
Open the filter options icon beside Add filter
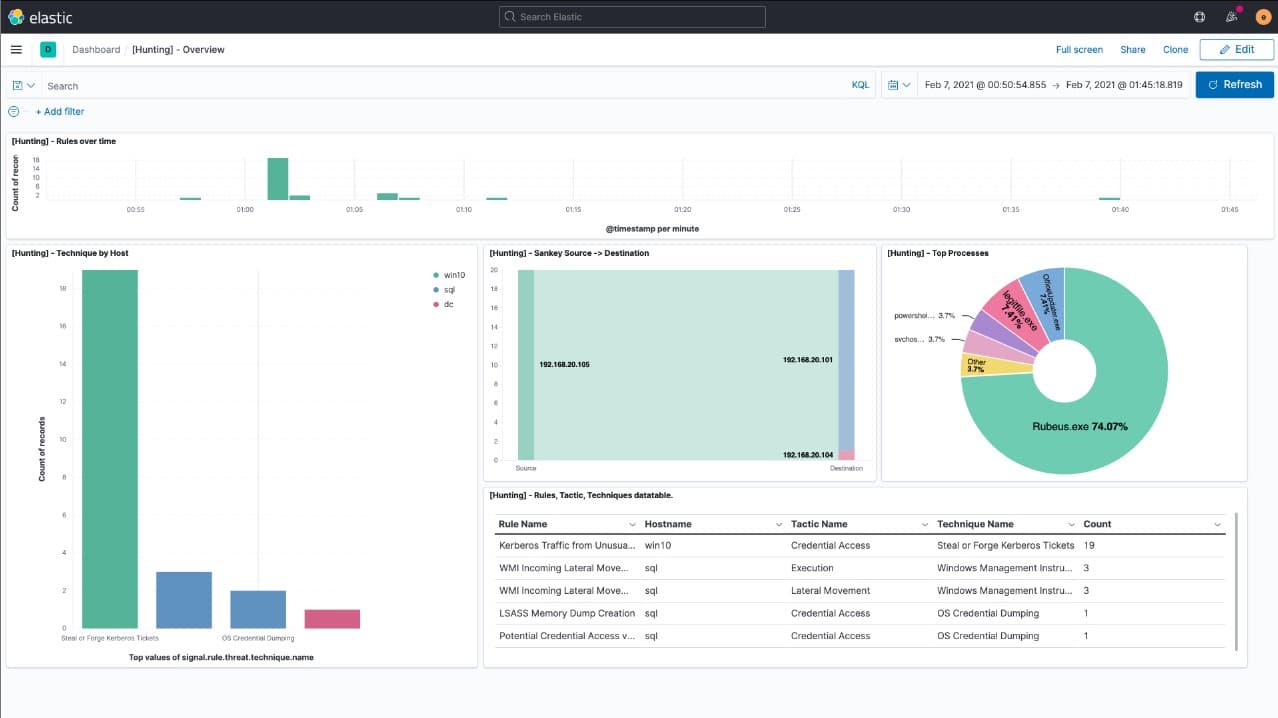point(12,111)
